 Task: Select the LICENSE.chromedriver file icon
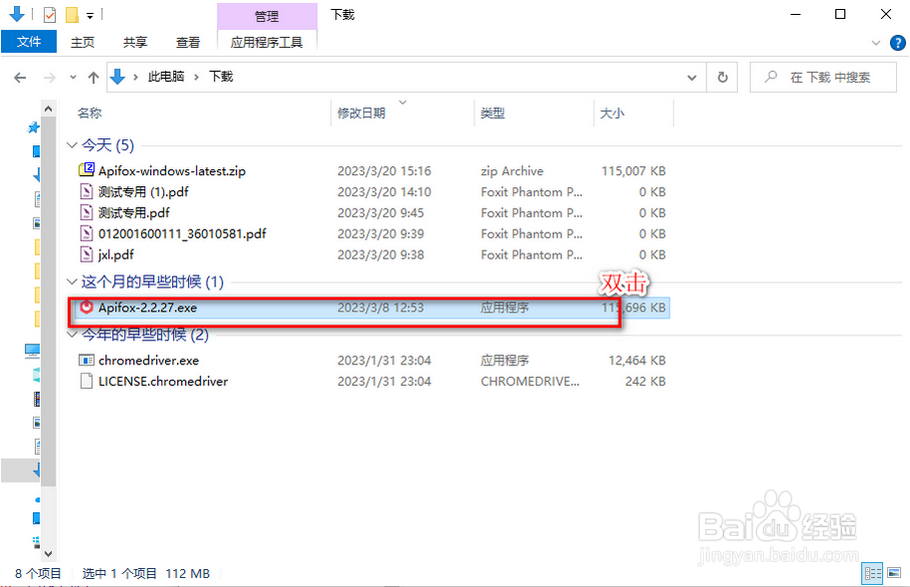tap(86, 381)
